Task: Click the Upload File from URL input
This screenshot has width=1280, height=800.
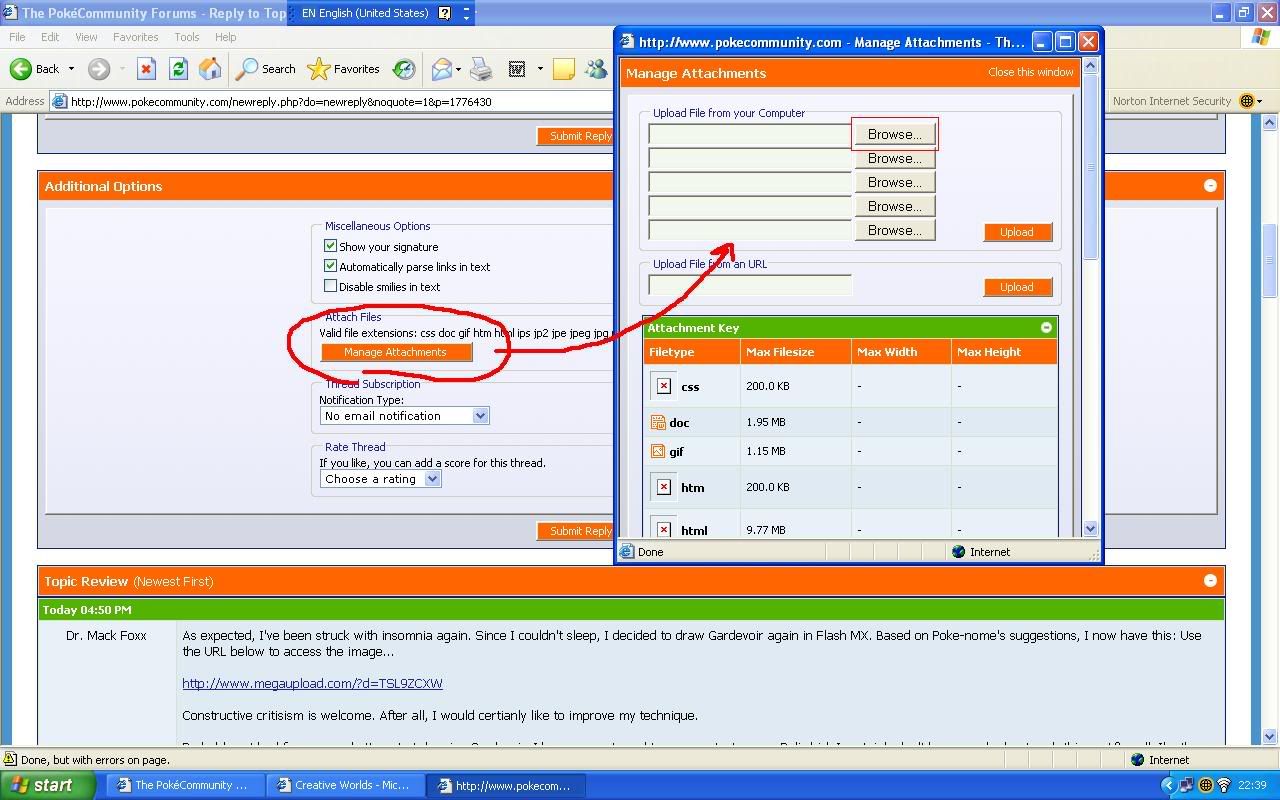Action: pyautogui.click(x=750, y=286)
